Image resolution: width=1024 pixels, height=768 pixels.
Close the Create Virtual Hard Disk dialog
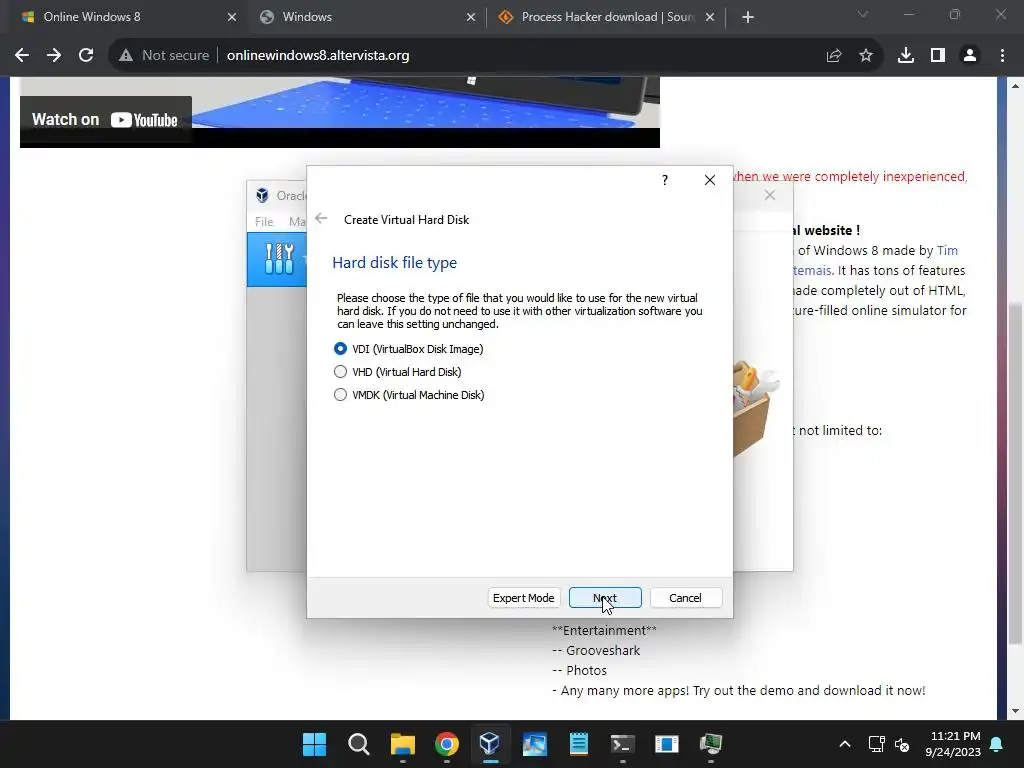tap(710, 180)
